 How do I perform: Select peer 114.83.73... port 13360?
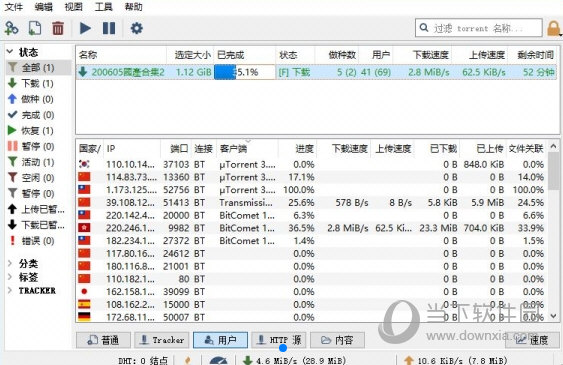(x=312, y=177)
